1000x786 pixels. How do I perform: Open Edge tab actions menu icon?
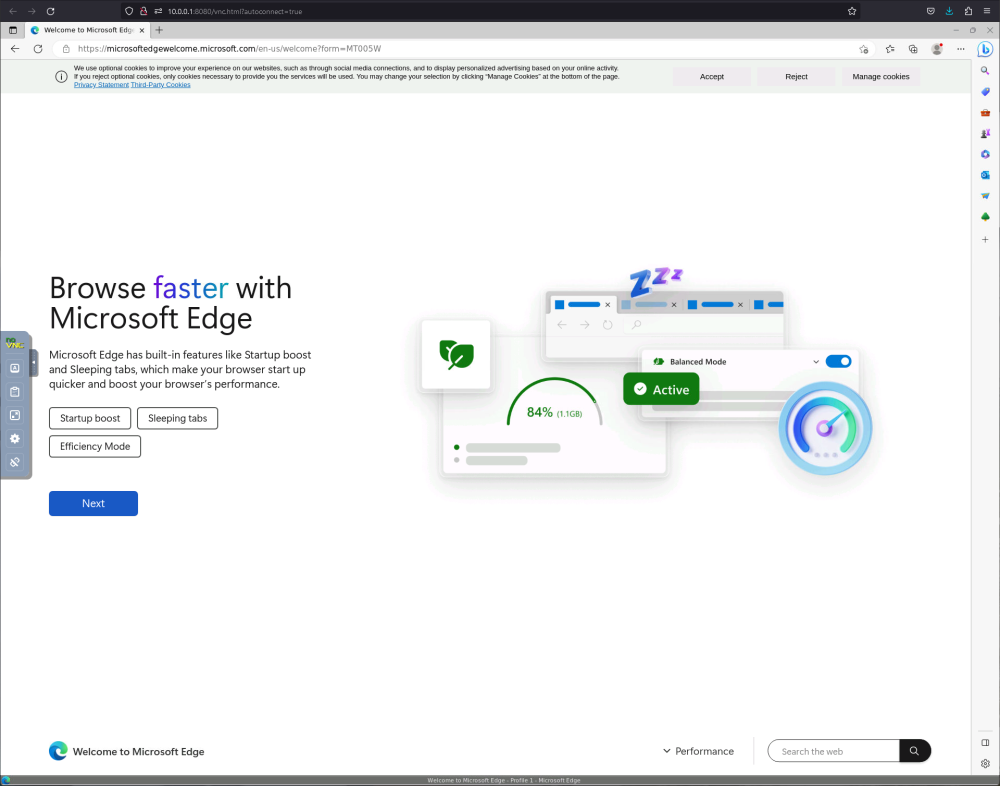(13, 30)
